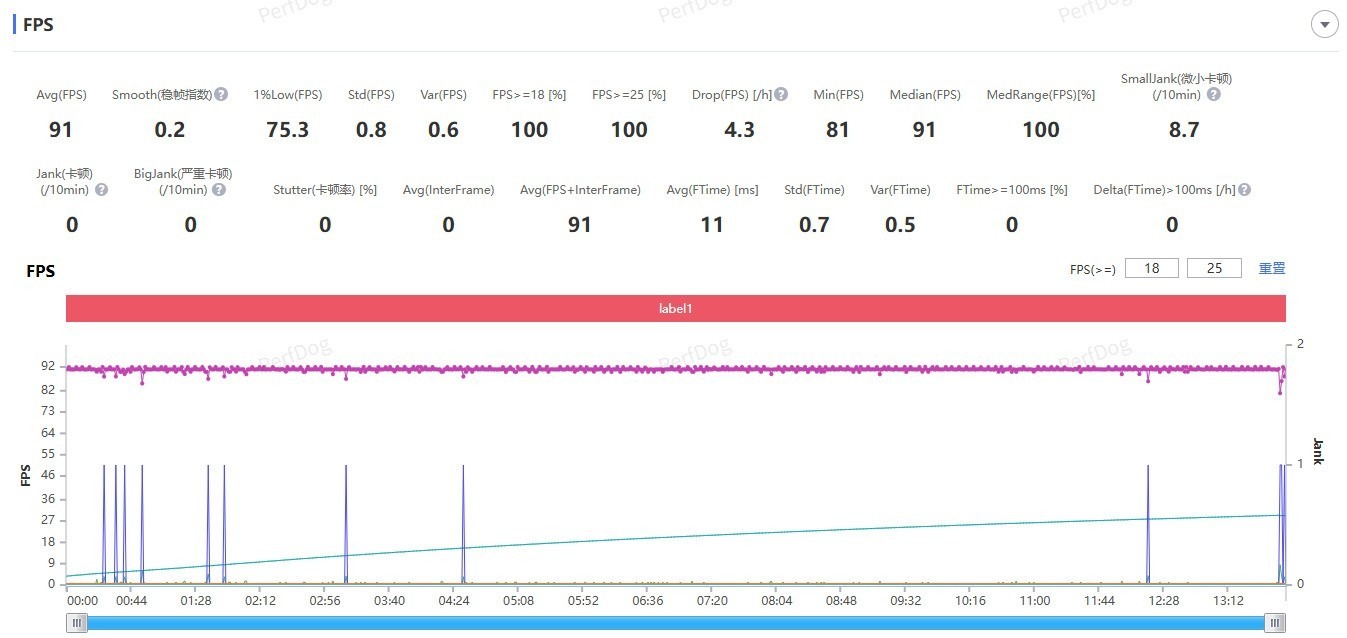This screenshot has width=1347, height=638.
Task: Click the FPS section title header
Action: click(x=38, y=25)
